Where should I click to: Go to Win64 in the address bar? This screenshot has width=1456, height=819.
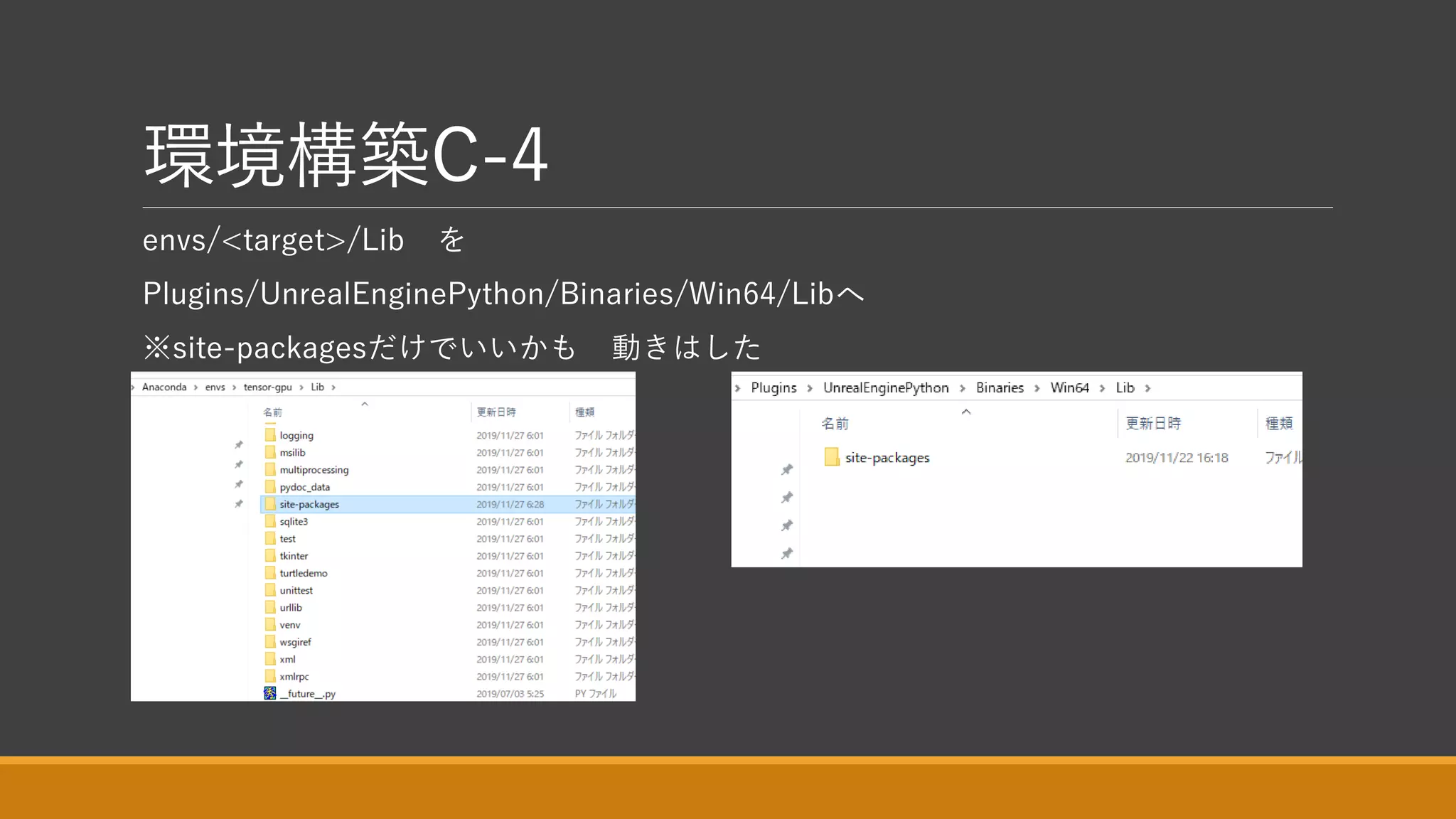tap(1070, 387)
